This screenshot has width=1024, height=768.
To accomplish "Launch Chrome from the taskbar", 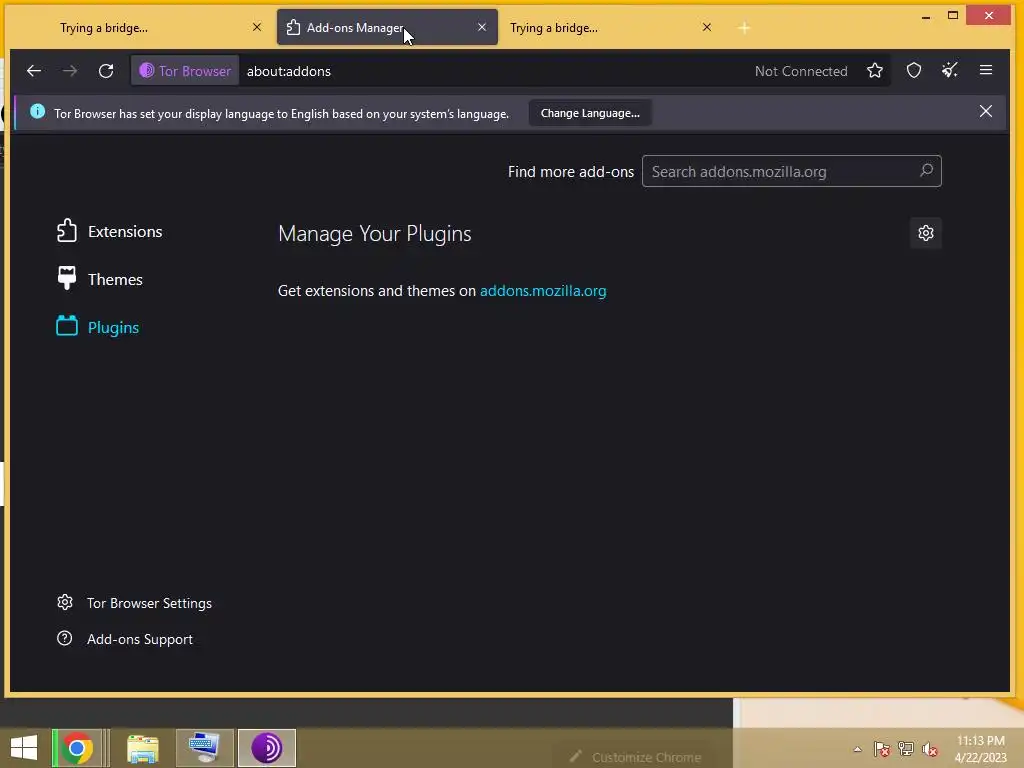I will (x=76, y=748).
